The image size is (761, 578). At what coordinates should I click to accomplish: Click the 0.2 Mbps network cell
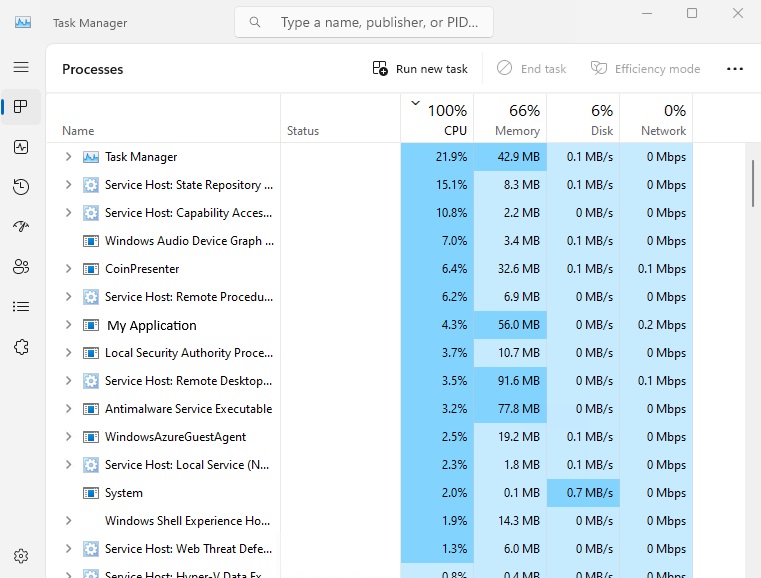[656, 325]
